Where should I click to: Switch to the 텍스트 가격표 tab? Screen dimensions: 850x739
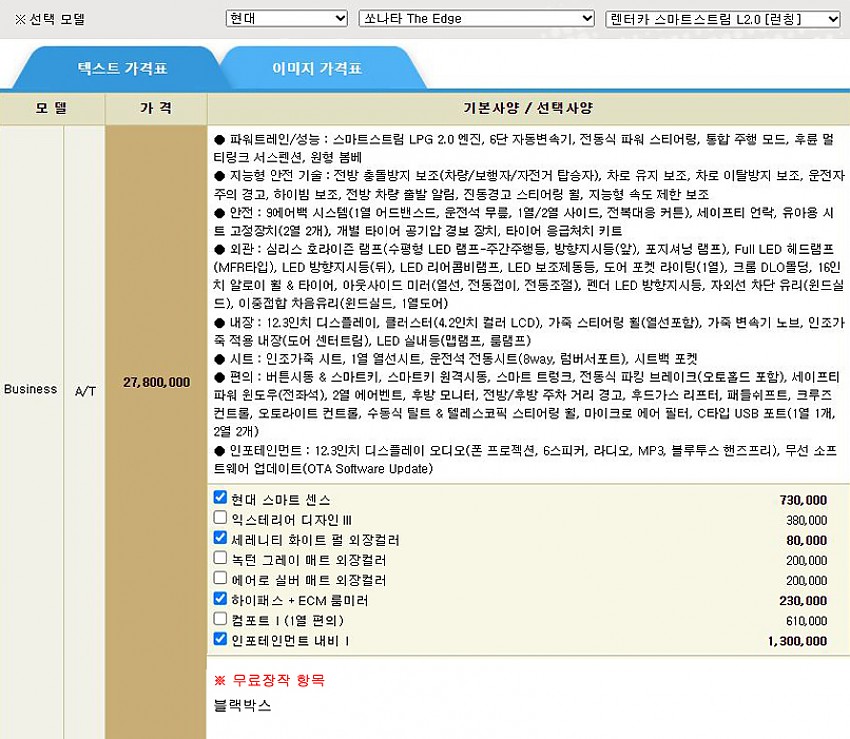coord(122,69)
